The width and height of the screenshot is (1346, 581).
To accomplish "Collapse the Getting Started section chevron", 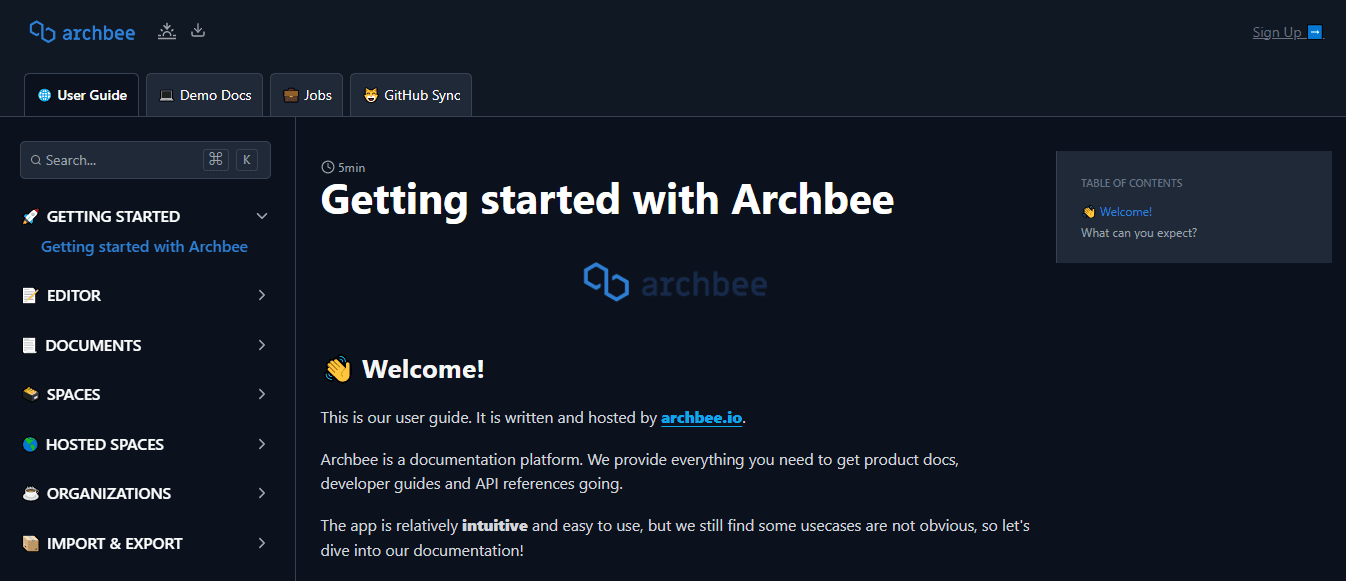I will (262, 217).
